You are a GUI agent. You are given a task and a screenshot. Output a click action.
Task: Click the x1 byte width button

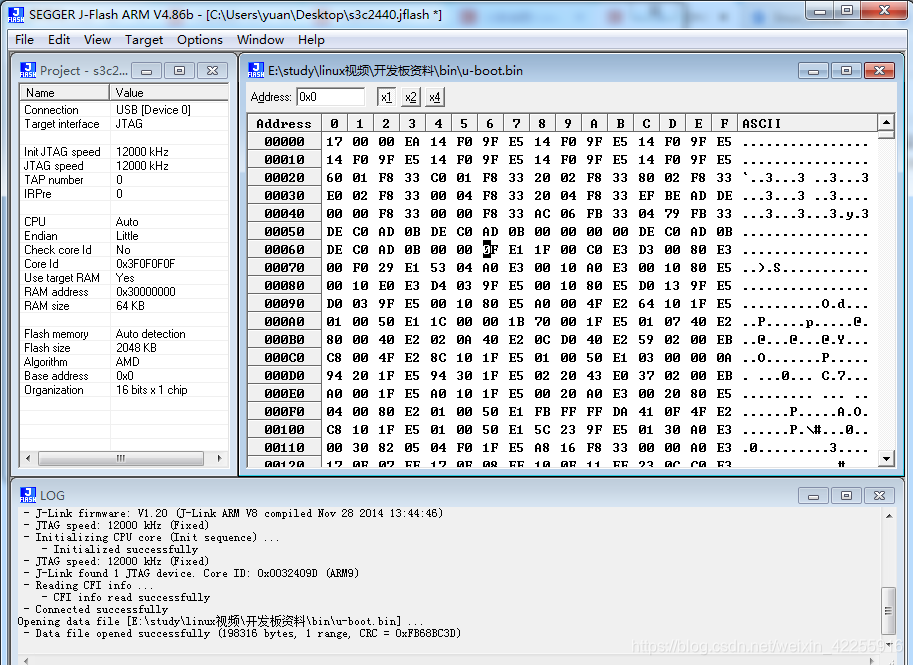[386, 97]
